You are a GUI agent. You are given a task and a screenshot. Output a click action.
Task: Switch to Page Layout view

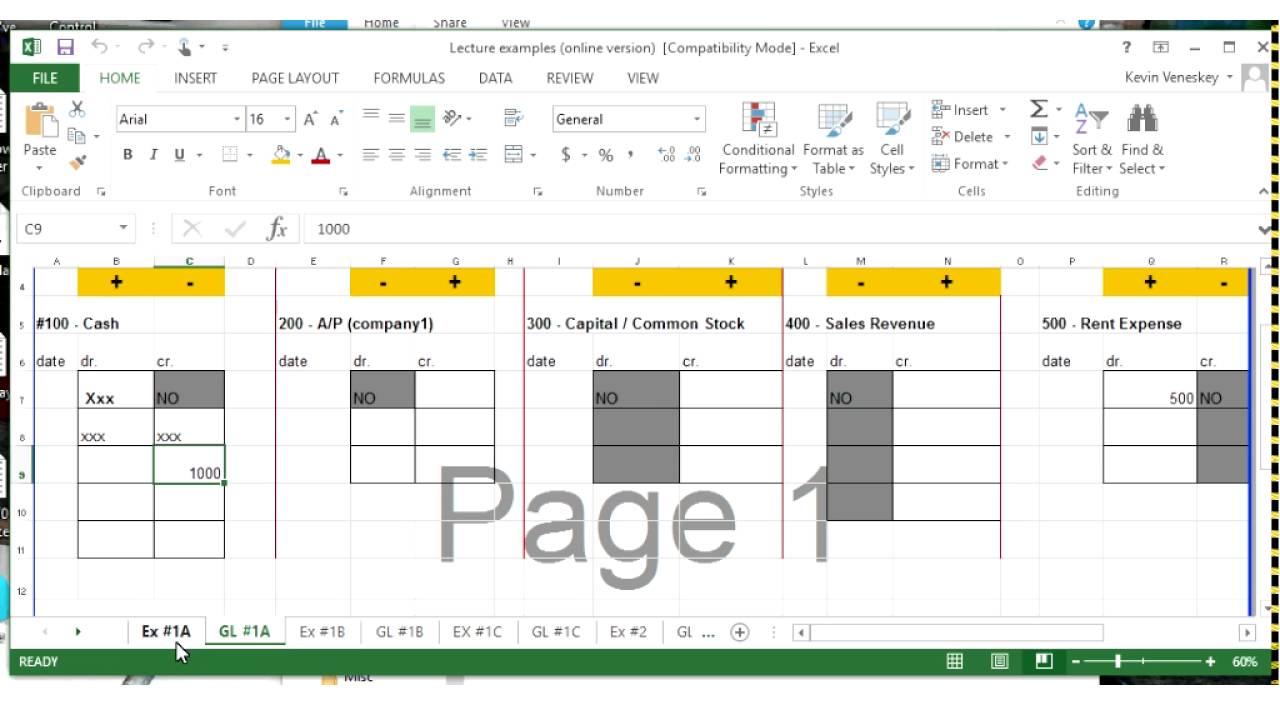(x=999, y=661)
